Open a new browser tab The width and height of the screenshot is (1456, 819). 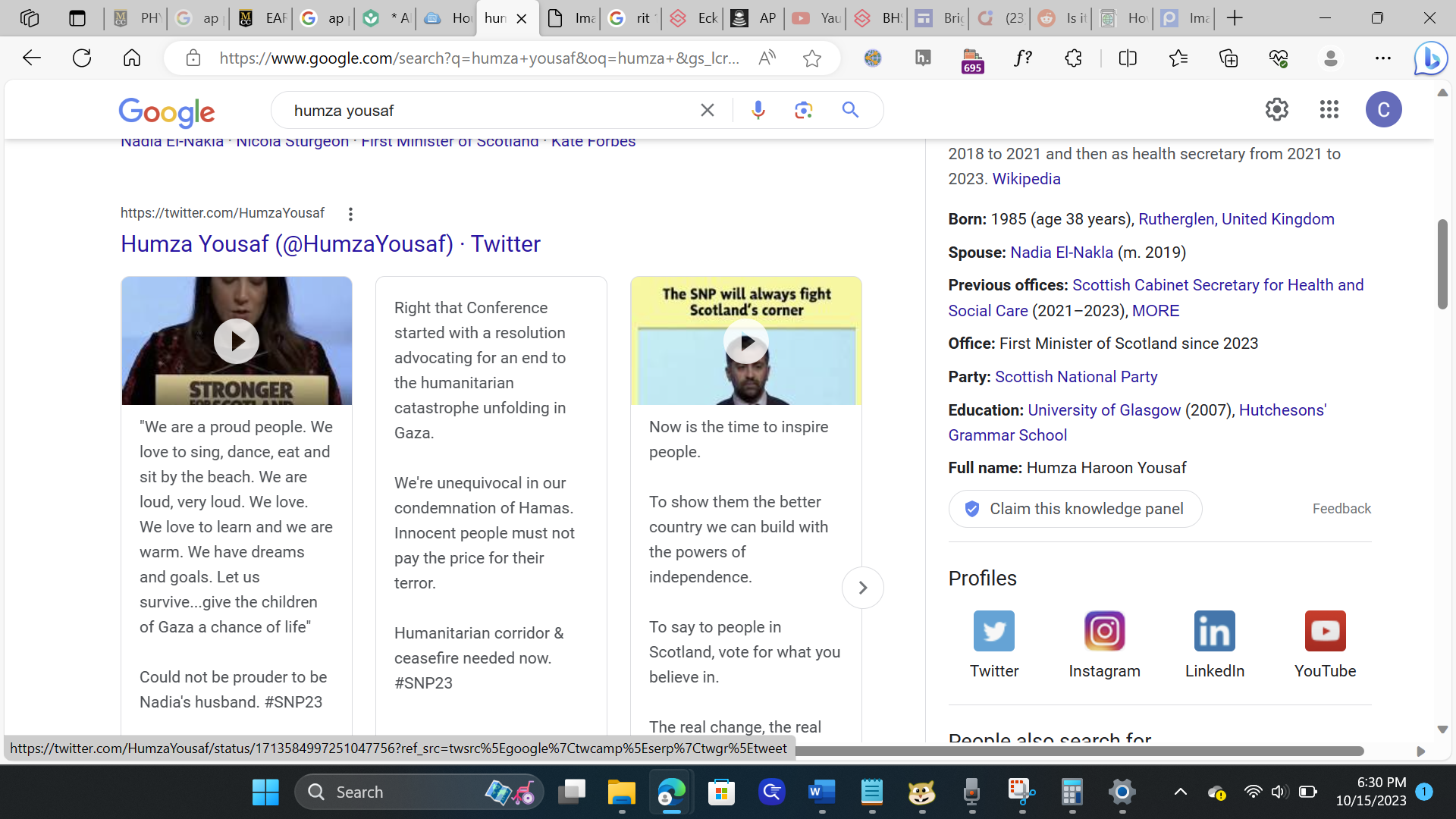tap(1235, 18)
